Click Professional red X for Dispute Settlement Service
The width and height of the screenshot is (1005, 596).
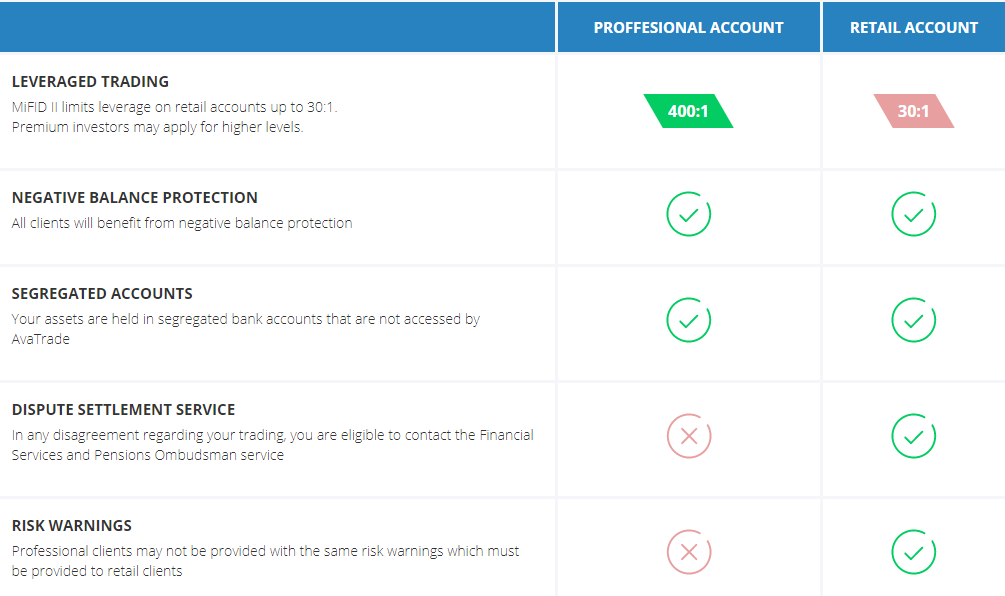(x=688, y=436)
